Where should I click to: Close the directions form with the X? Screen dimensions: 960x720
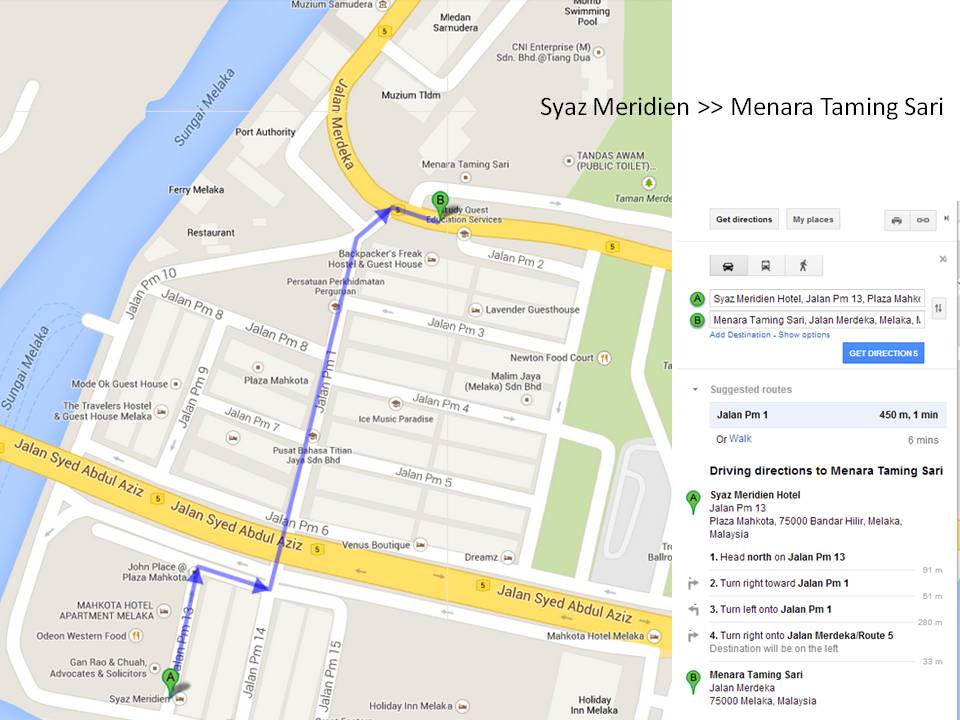[943, 260]
